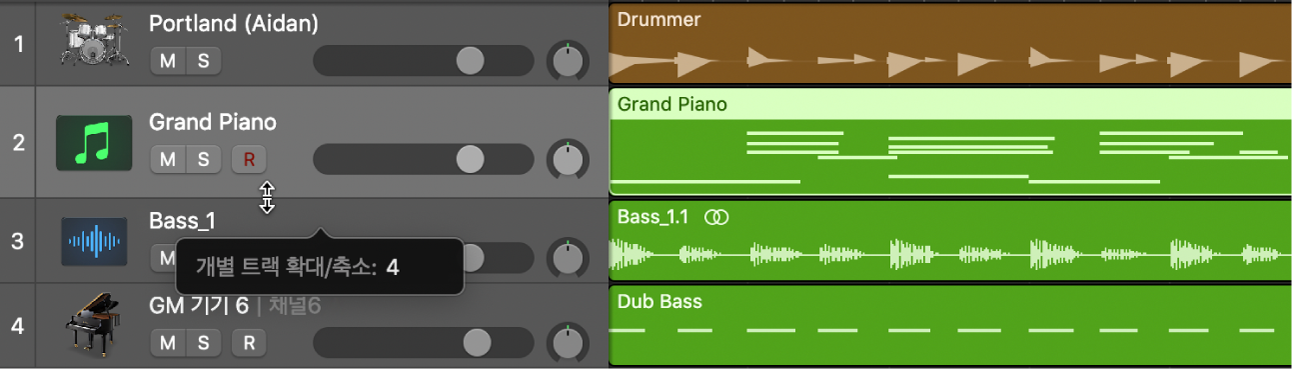Click track number 3 header
This screenshot has width=1295, height=370.
pyautogui.click(x=18, y=241)
